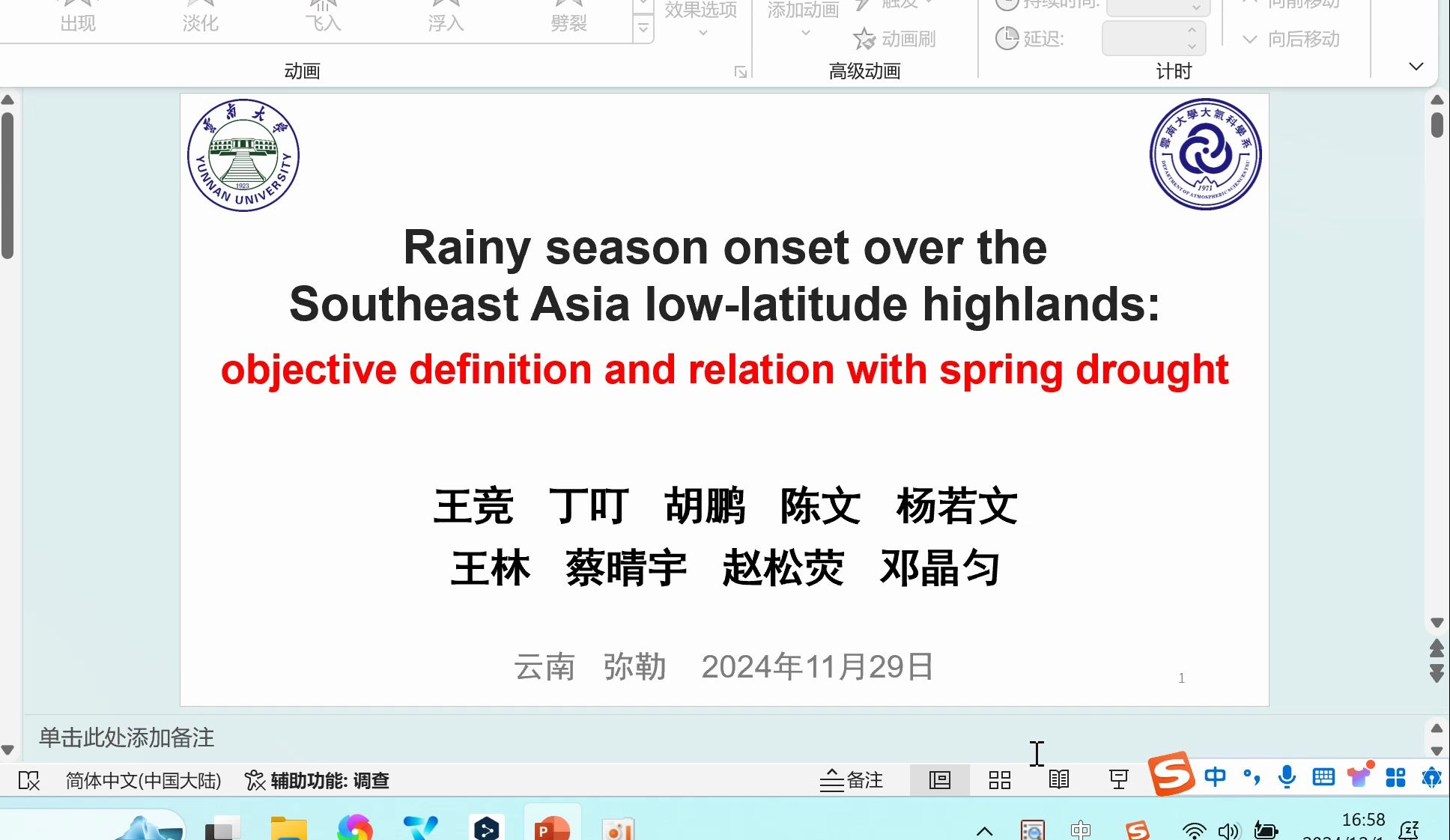The height and width of the screenshot is (840, 1450).
Task: Open Slide Sorter view
Action: pos(999,780)
